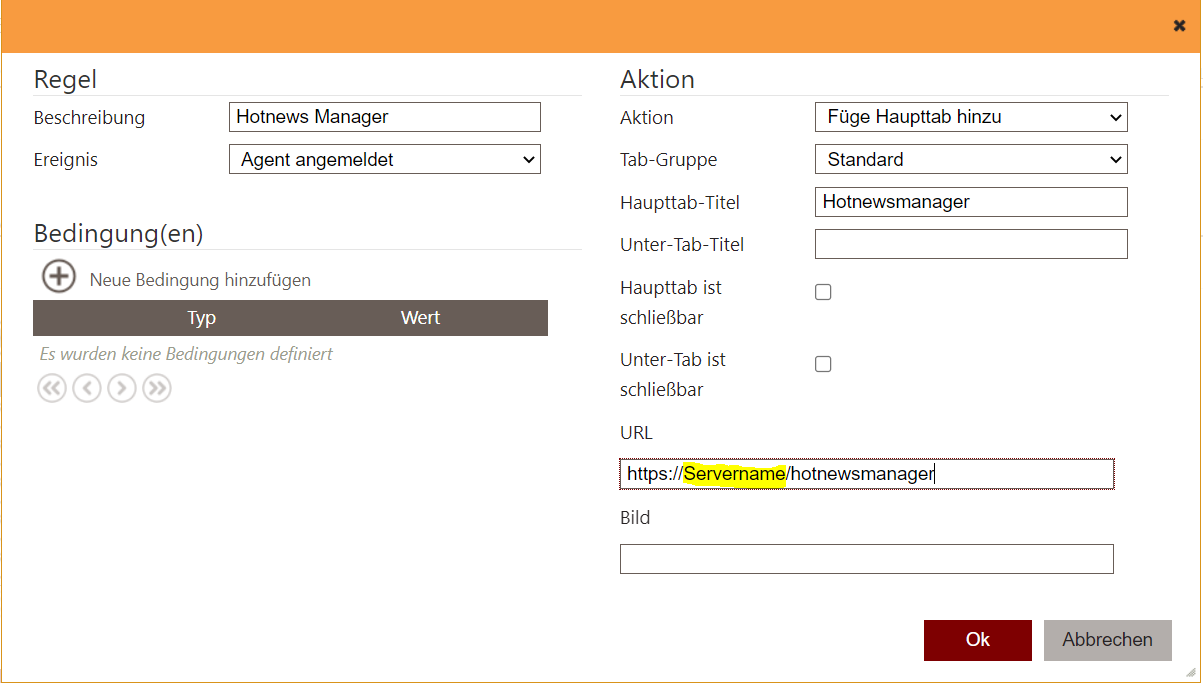1203x683 pixels.
Task: Select the empty Unter-Tab-Titel field
Action: point(971,244)
